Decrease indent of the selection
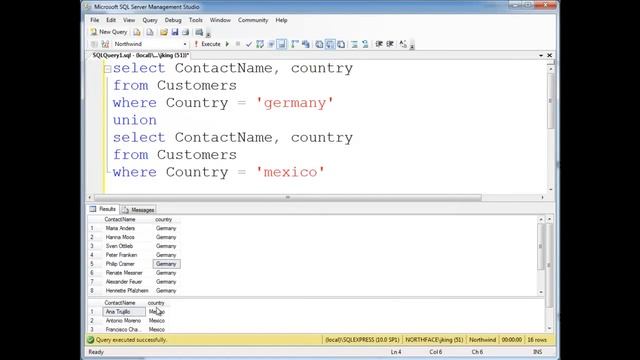 coord(379,44)
